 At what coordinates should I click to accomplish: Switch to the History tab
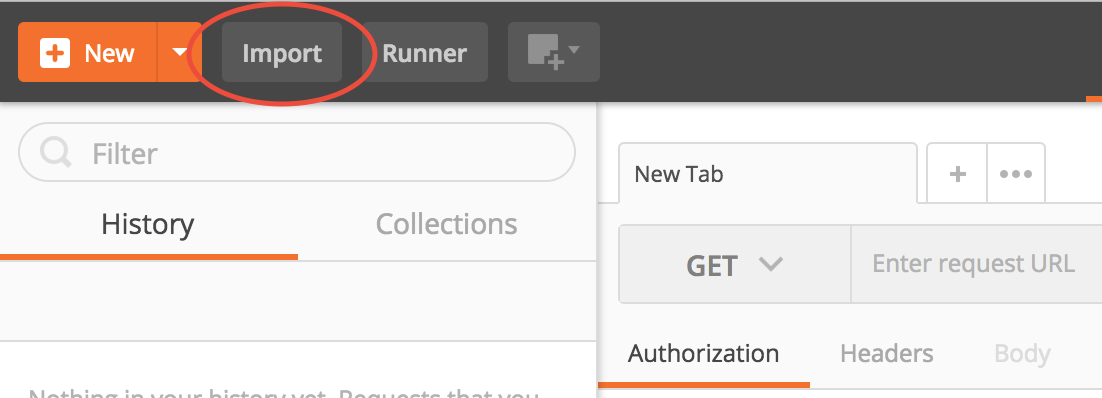[148, 224]
